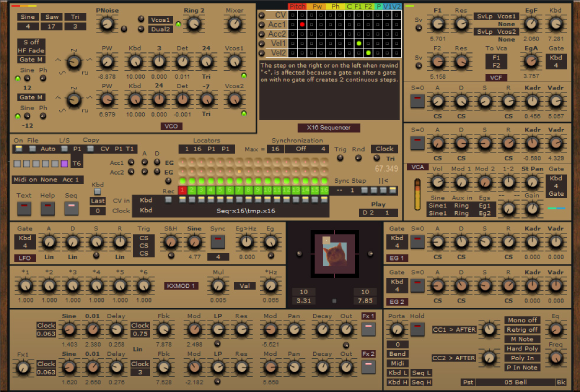The image size is (580, 392).
Task: Select the Pitch tab in the matrix
Action: tap(297, 6)
